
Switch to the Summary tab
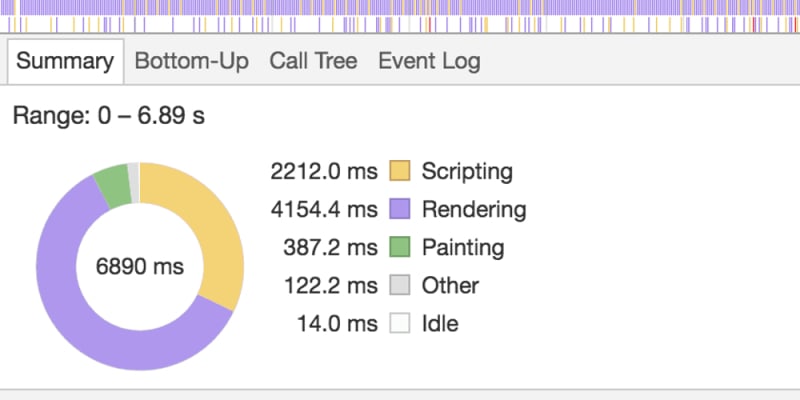(65, 61)
